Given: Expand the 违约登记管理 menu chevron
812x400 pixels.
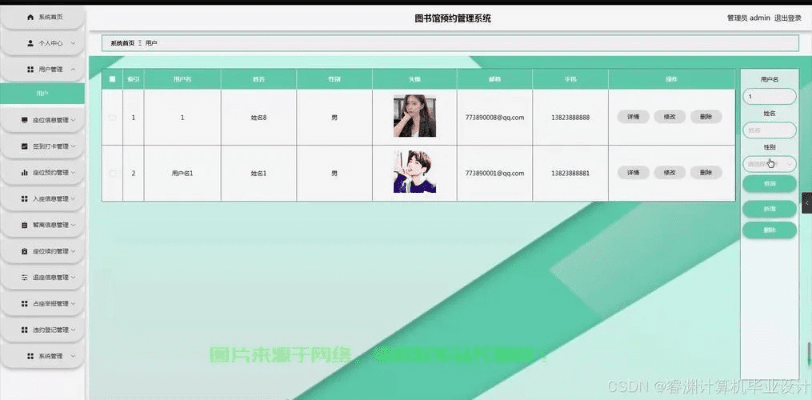Looking at the screenshot, I should [73, 330].
